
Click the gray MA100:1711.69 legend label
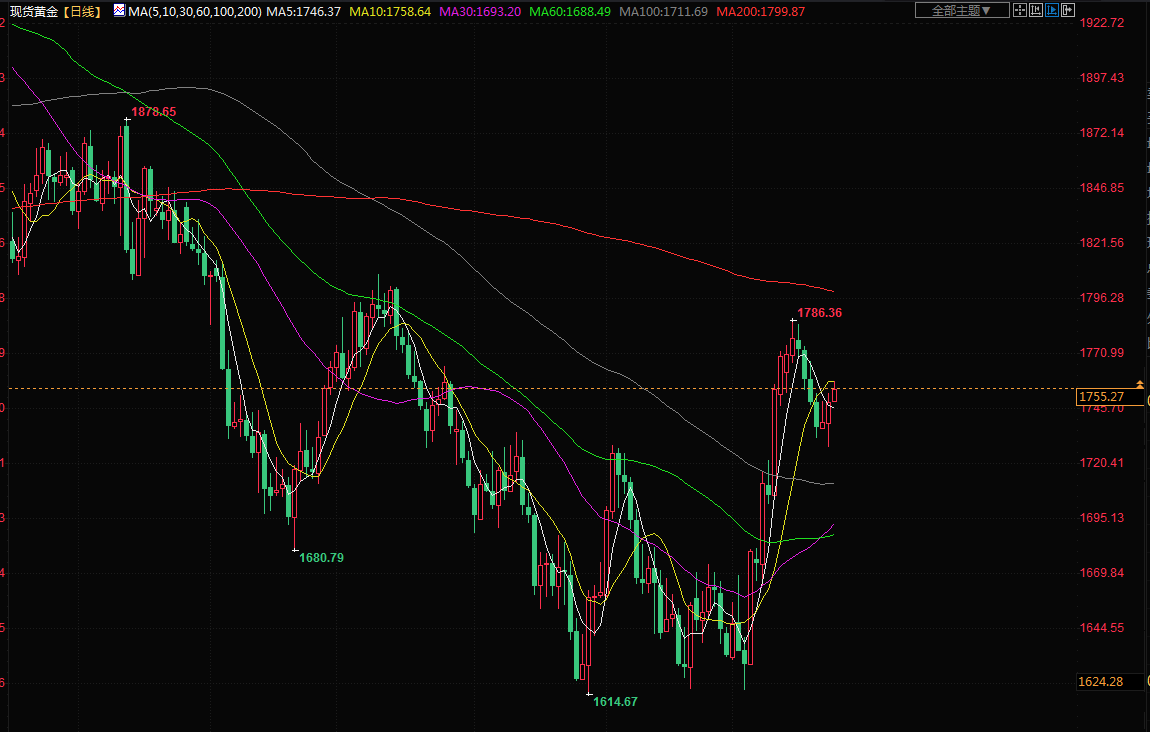(664, 11)
